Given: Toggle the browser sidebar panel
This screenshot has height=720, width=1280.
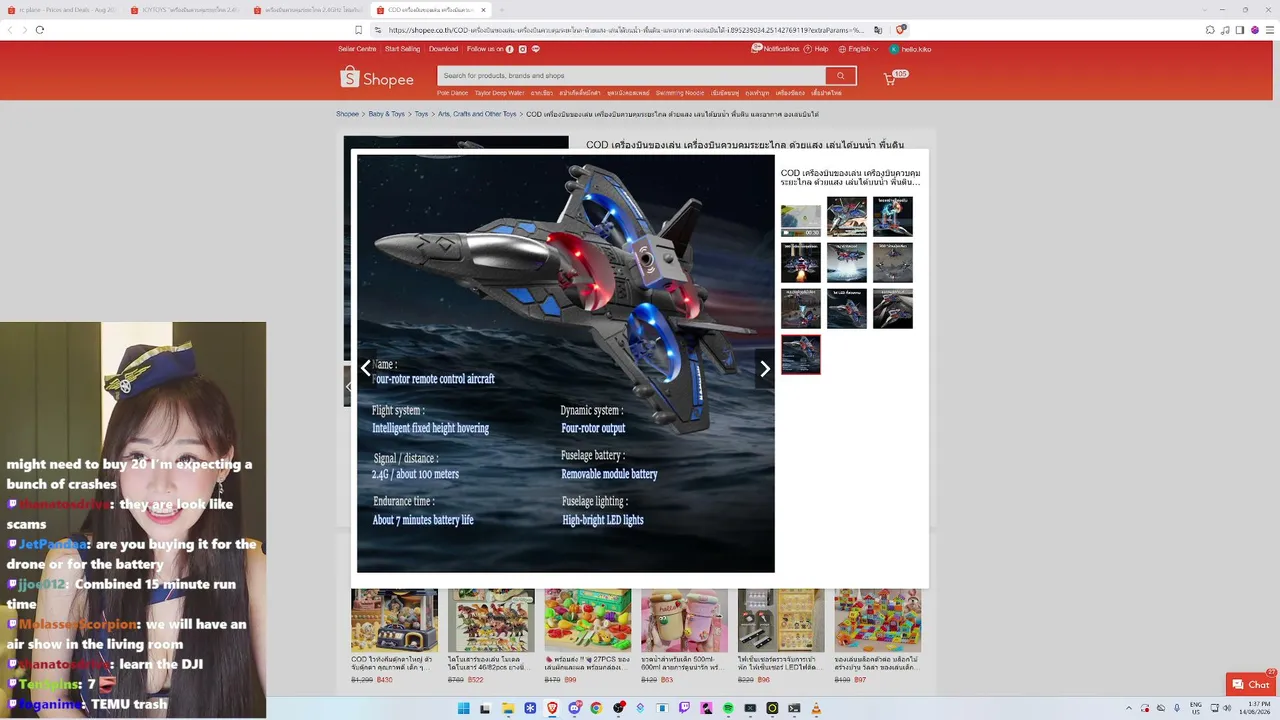Looking at the screenshot, I should tap(1240, 30).
